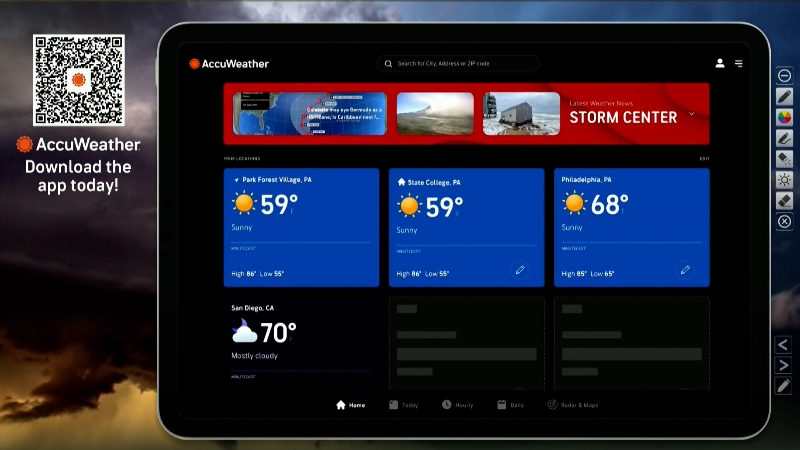The height and width of the screenshot is (450, 800).
Task: Click 70° temperature for San Diego
Action: pyautogui.click(x=279, y=333)
